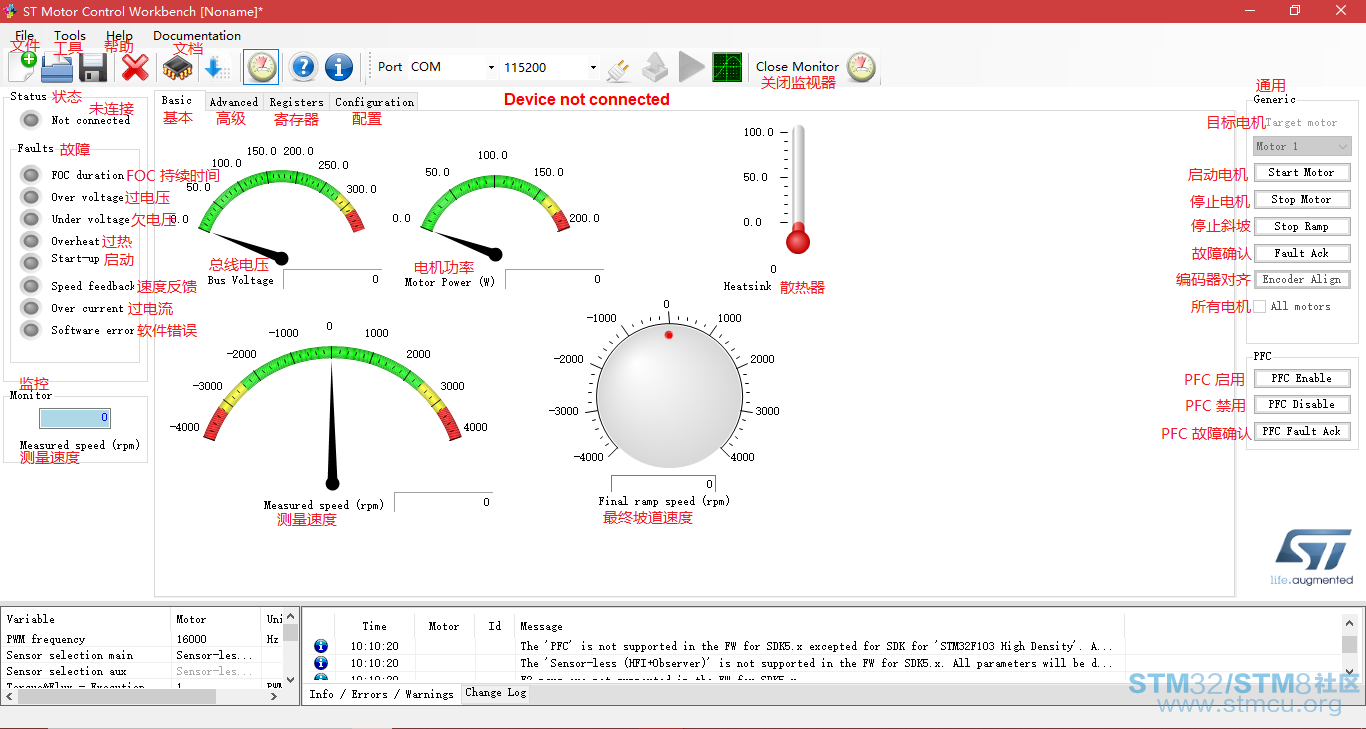
Task: Click the PFC Disable button
Action: click(x=1302, y=405)
